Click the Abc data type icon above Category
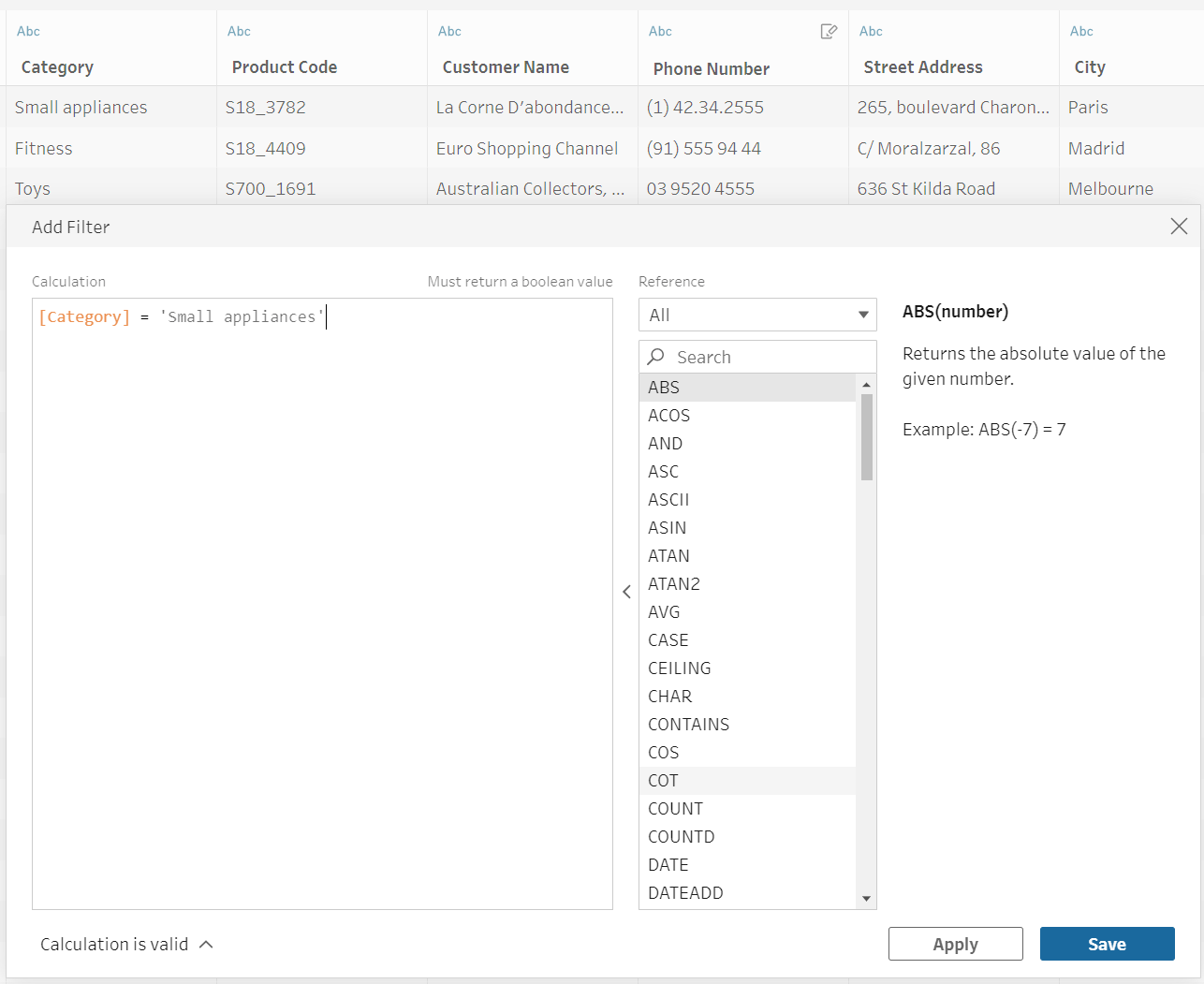The height and width of the screenshot is (984, 1204). pos(28,31)
